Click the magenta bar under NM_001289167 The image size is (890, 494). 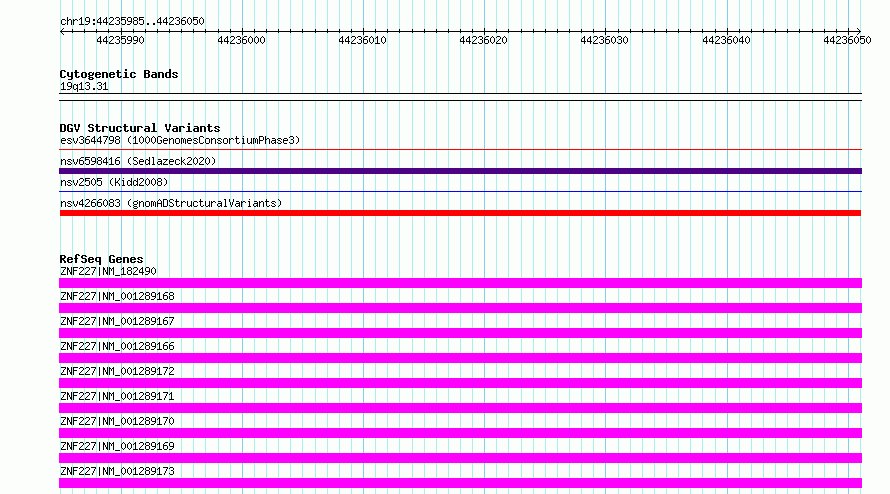[460, 333]
